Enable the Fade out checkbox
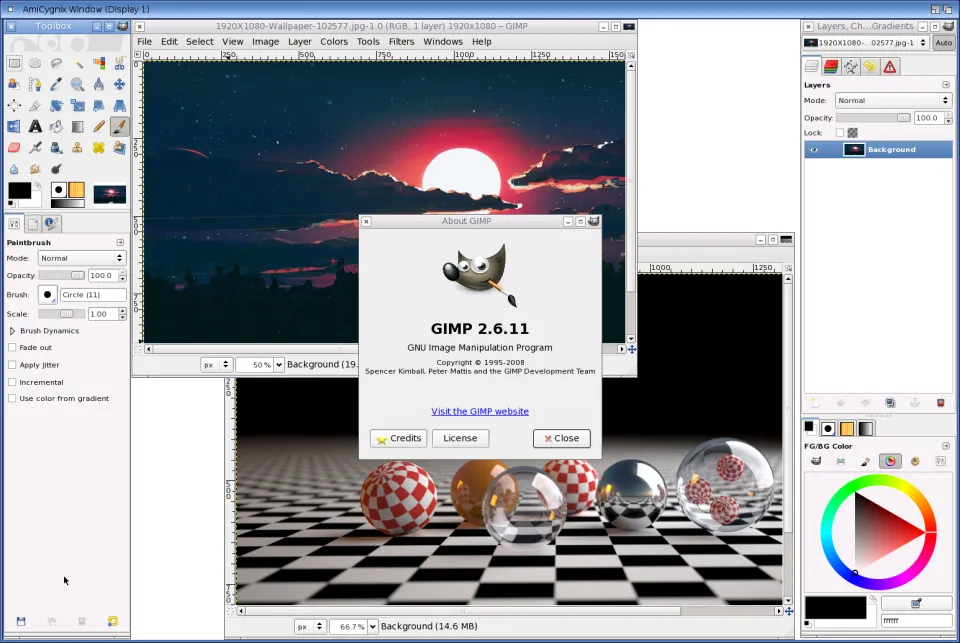This screenshot has width=960, height=643. [13, 347]
